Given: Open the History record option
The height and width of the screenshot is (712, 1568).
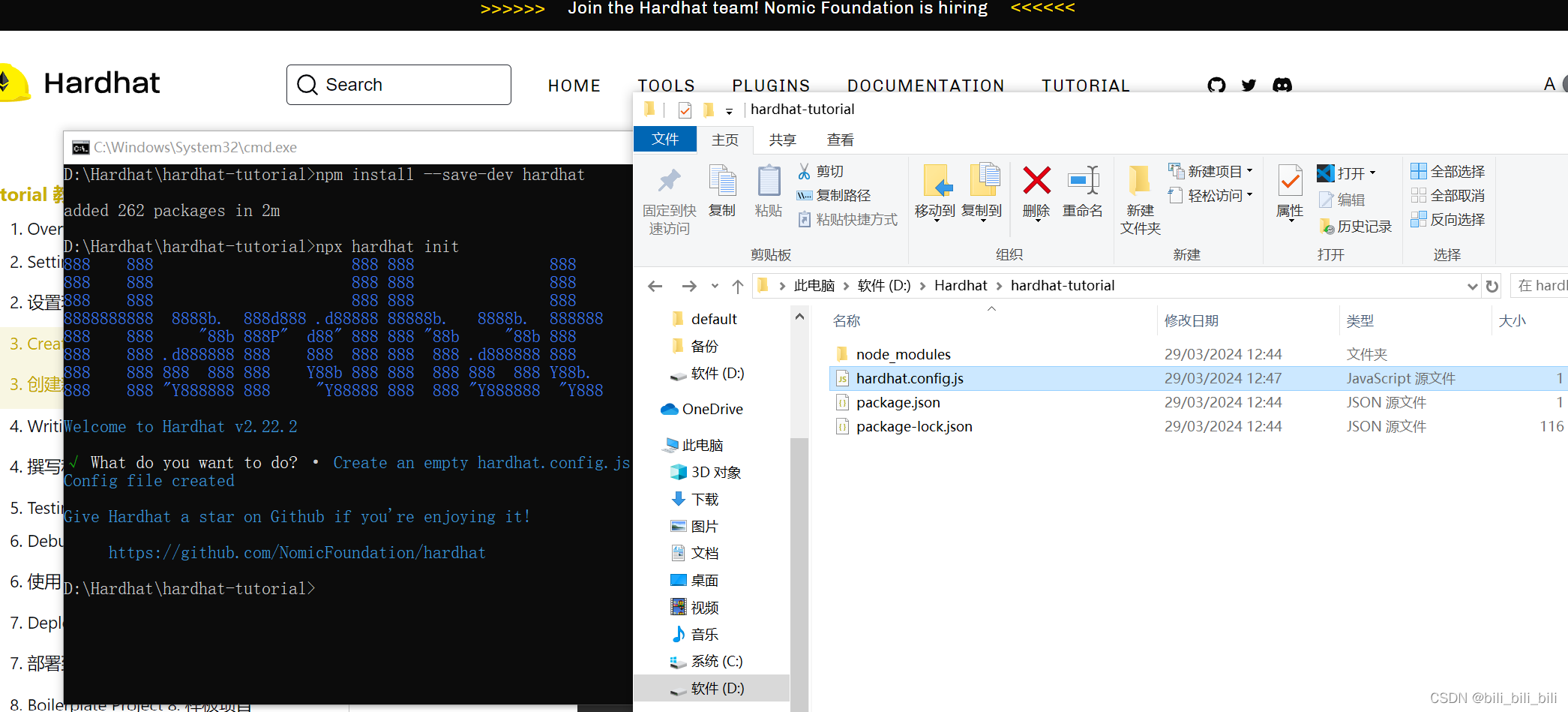Looking at the screenshot, I should (1355, 227).
